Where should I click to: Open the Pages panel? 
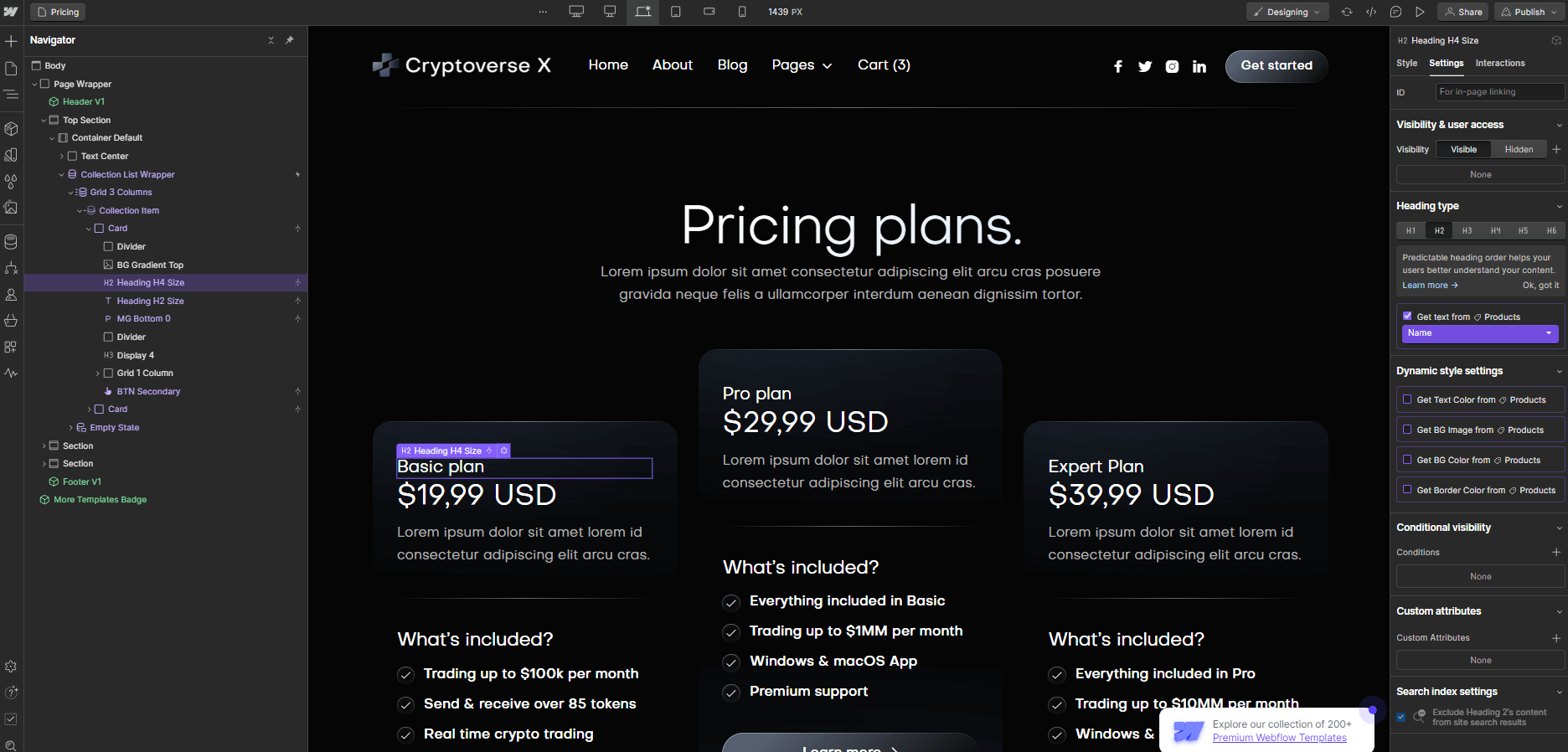(x=12, y=70)
